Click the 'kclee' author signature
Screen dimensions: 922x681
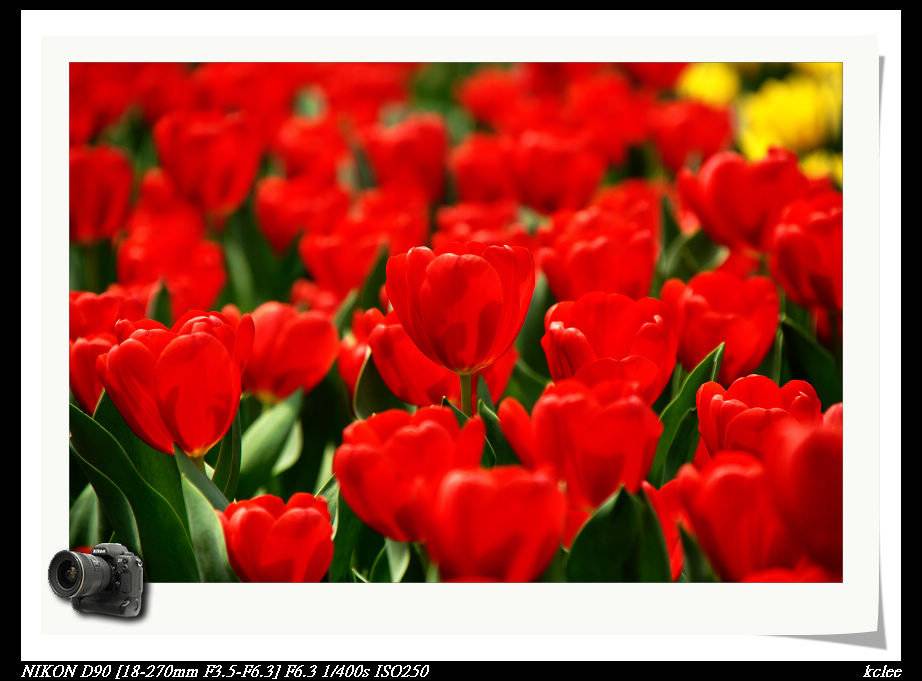[x=882, y=671]
